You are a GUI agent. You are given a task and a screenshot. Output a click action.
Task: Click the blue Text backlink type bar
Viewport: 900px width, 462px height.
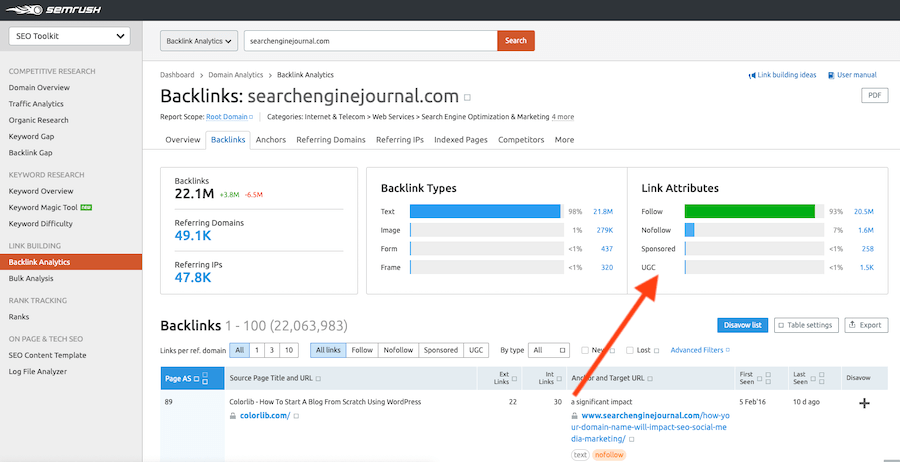click(x=485, y=212)
